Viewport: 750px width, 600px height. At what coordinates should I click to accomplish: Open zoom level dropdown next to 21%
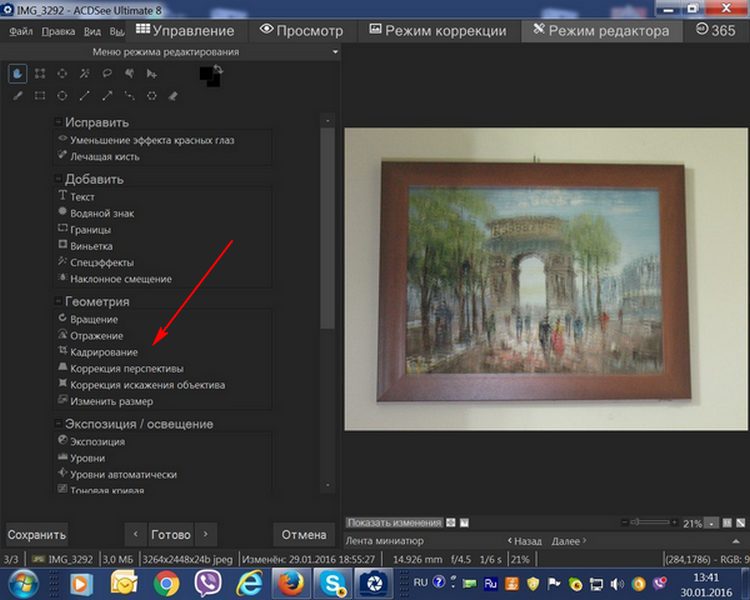[x=712, y=523]
